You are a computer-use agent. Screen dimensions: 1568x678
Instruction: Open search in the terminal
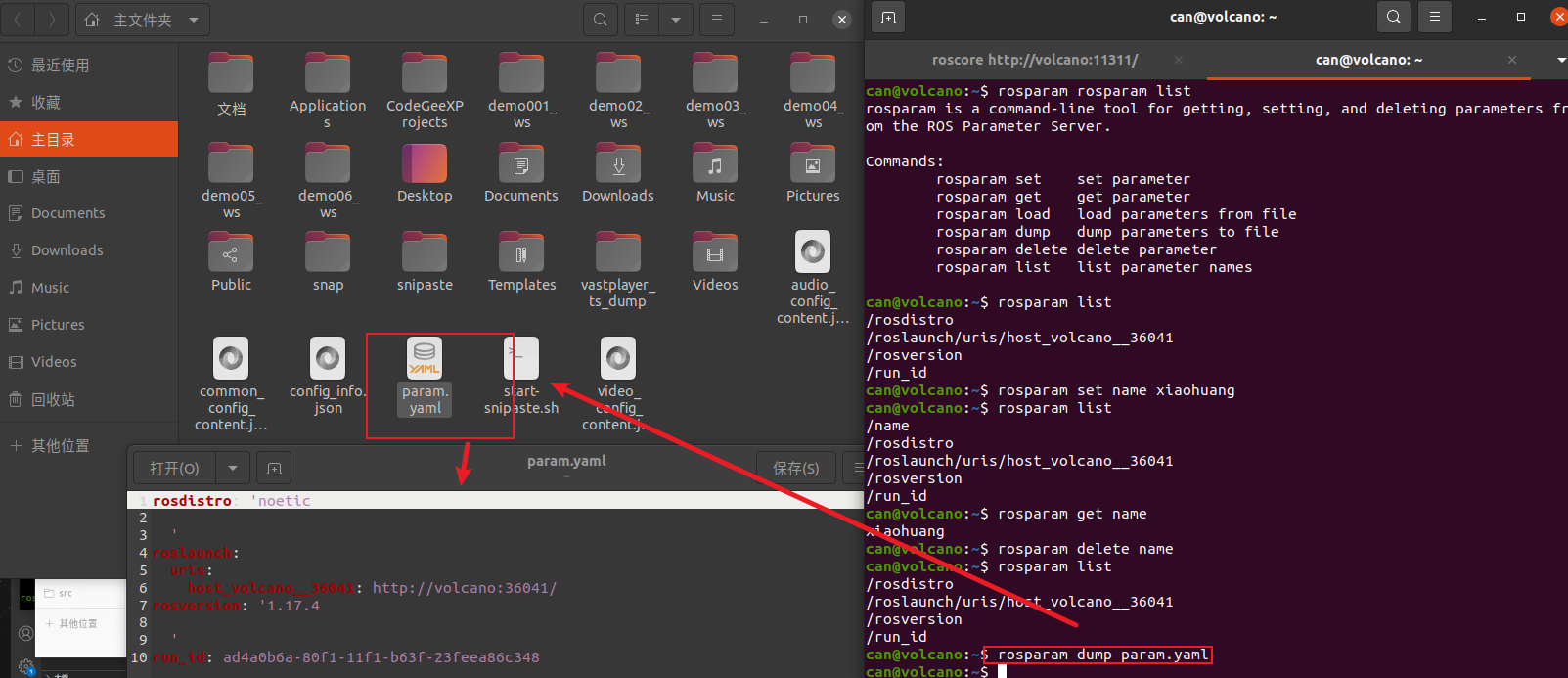coord(1394,17)
